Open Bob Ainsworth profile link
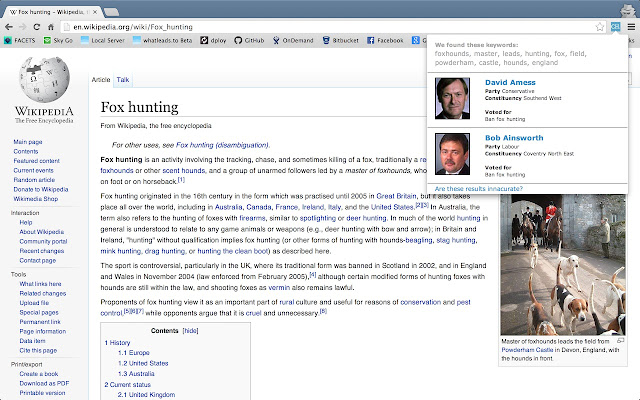640x400 pixels. (514, 138)
